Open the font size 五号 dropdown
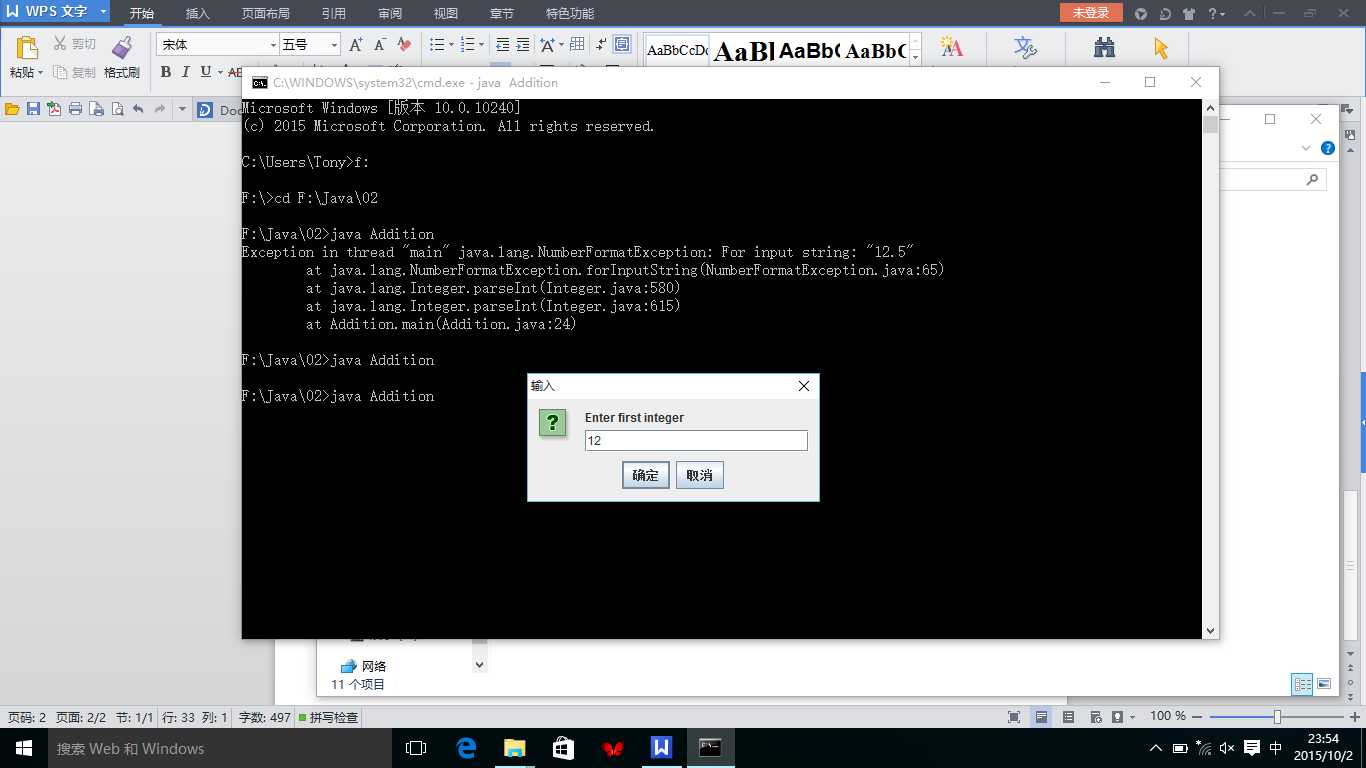The image size is (1366, 768). coord(334,45)
